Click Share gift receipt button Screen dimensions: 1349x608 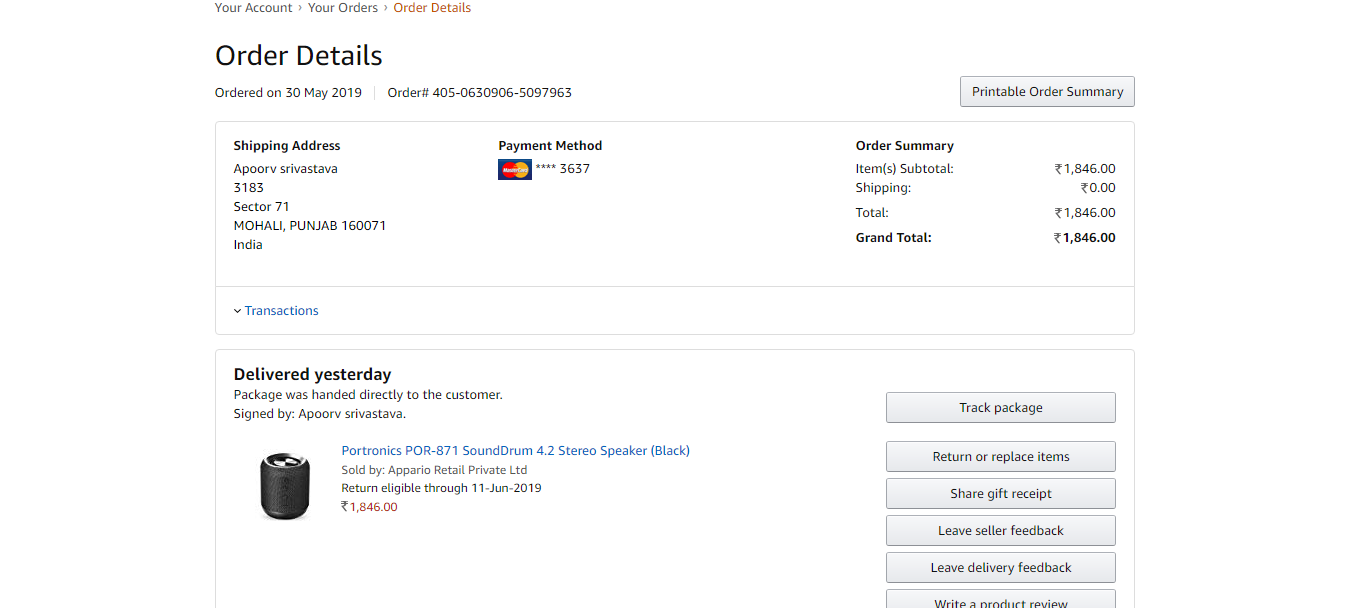tap(1001, 493)
